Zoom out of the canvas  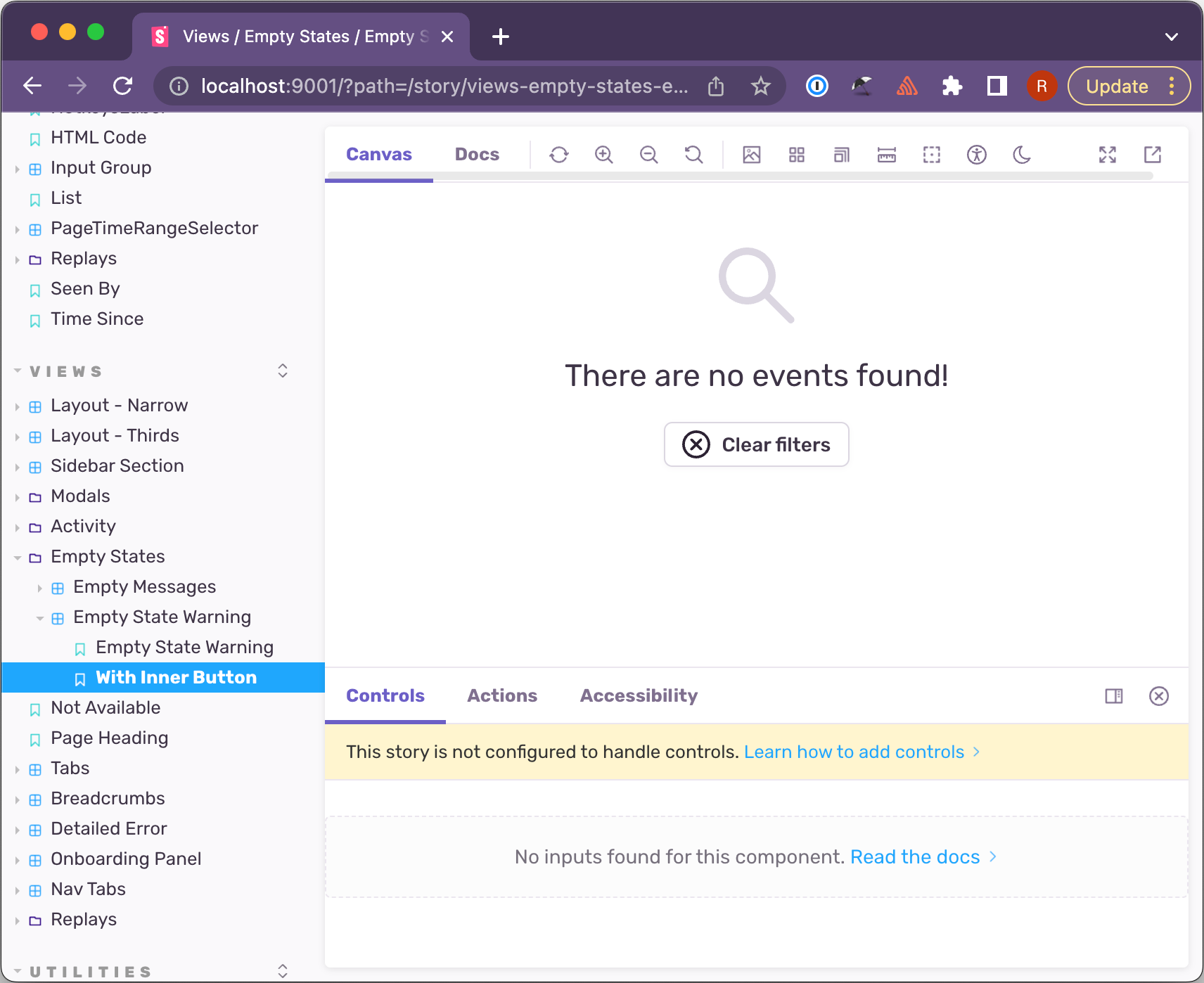649,155
